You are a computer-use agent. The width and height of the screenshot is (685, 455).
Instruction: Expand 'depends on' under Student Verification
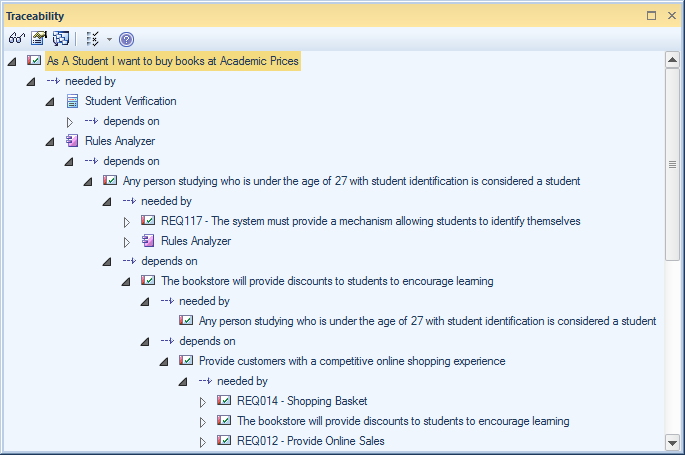click(x=70, y=121)
